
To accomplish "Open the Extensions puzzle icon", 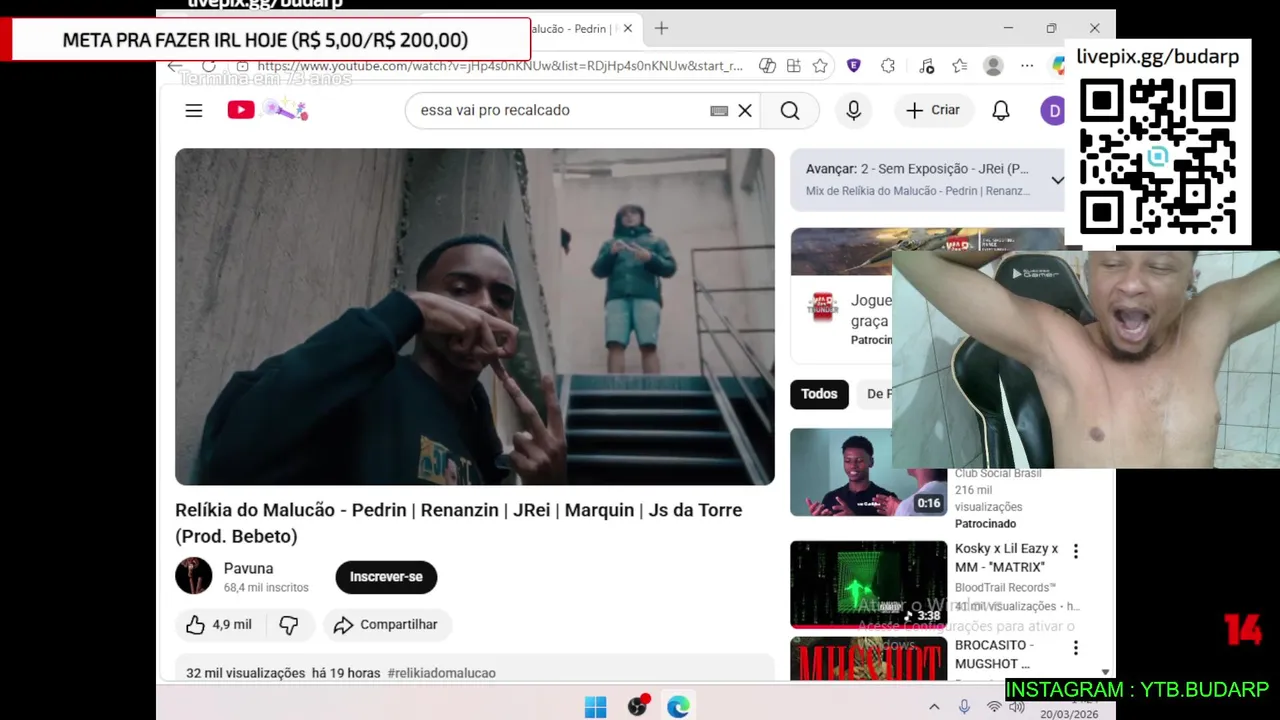I will click(x=888, y=66).
